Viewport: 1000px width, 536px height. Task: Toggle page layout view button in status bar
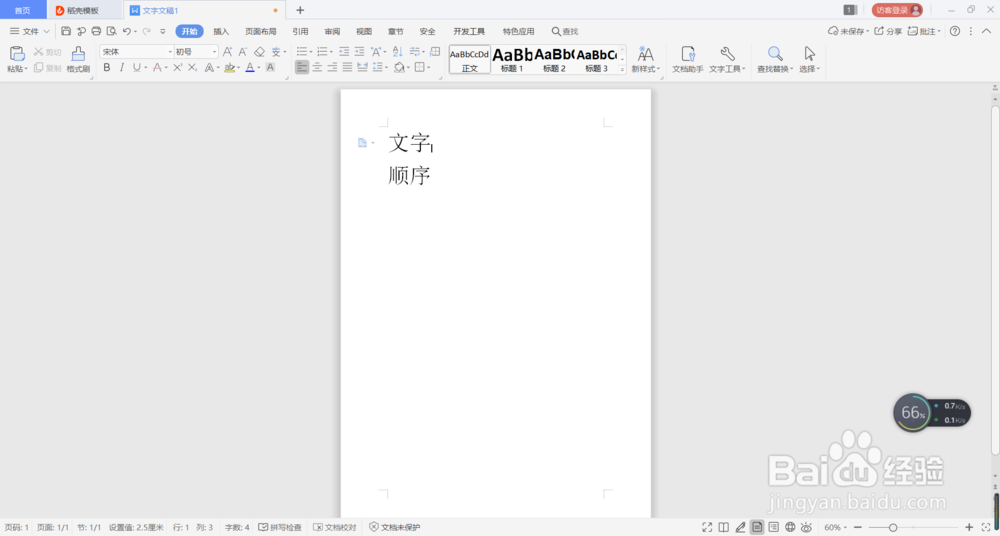pyautogui.click(x=757, y=527)
